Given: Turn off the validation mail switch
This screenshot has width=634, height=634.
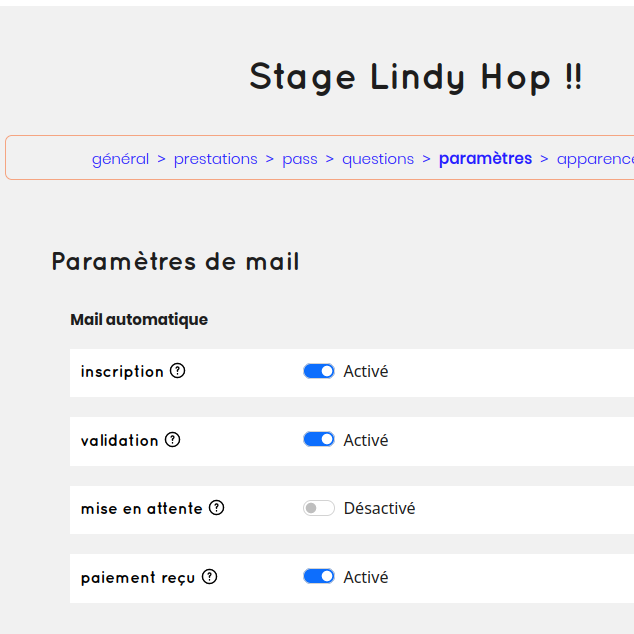Looking at the screenshot, I should point(319,440).
